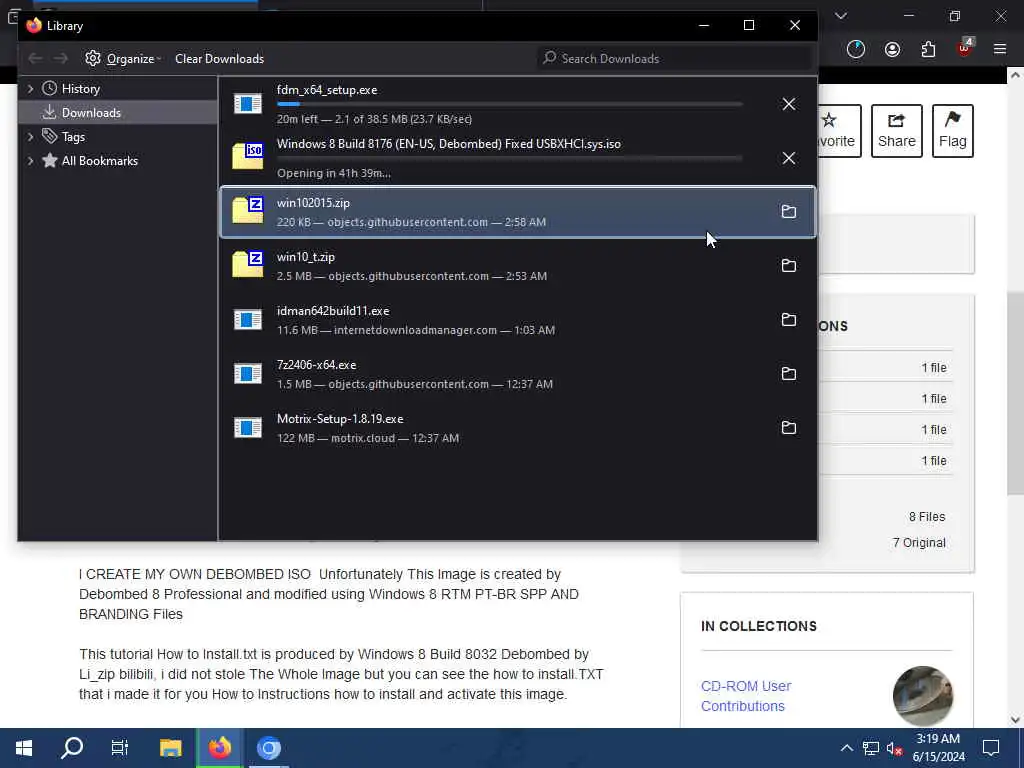The height and width of the screenshot is (768, 1024).
Task: Click the fdm_x64_setup.exe file icon
Action: [248, 104]
